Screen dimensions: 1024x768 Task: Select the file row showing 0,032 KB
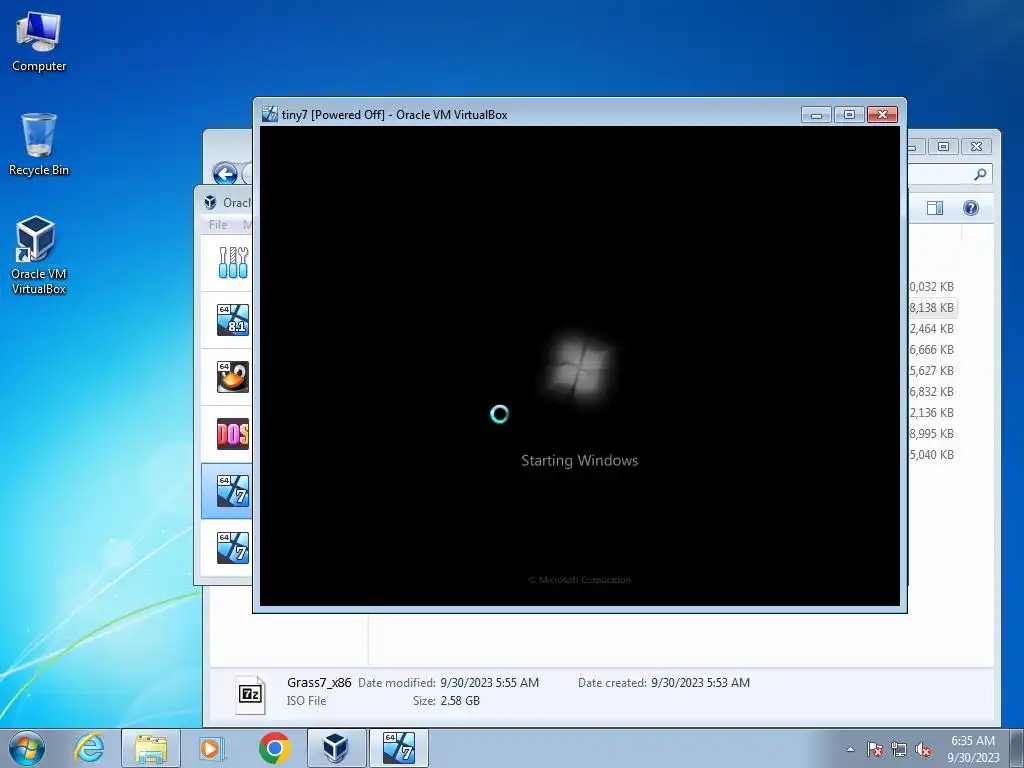(x=931, y=287)
